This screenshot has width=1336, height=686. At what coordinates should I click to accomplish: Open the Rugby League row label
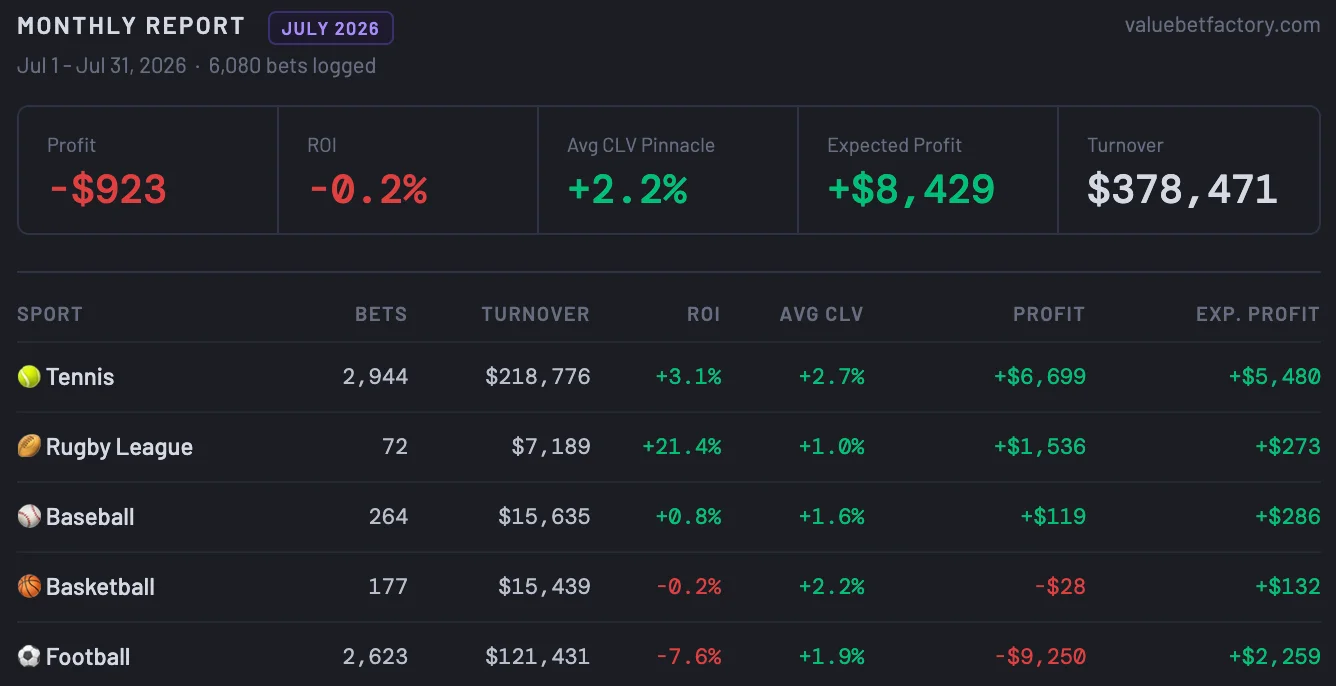click(119, 447)
